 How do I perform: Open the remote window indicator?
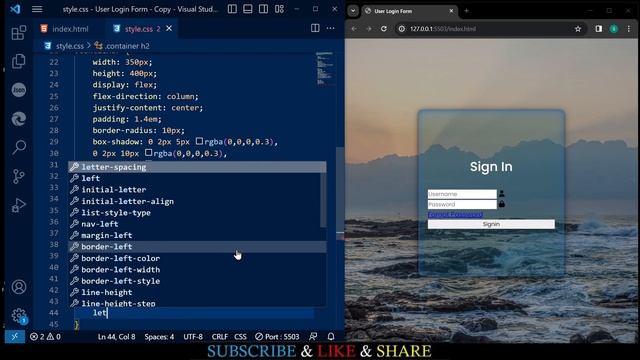coord(15,337)
